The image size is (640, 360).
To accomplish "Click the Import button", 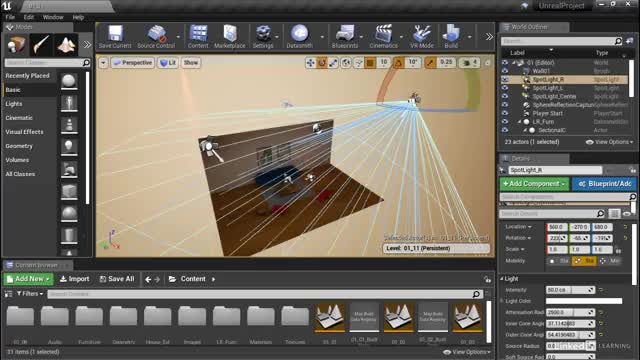I will [74, 279].
